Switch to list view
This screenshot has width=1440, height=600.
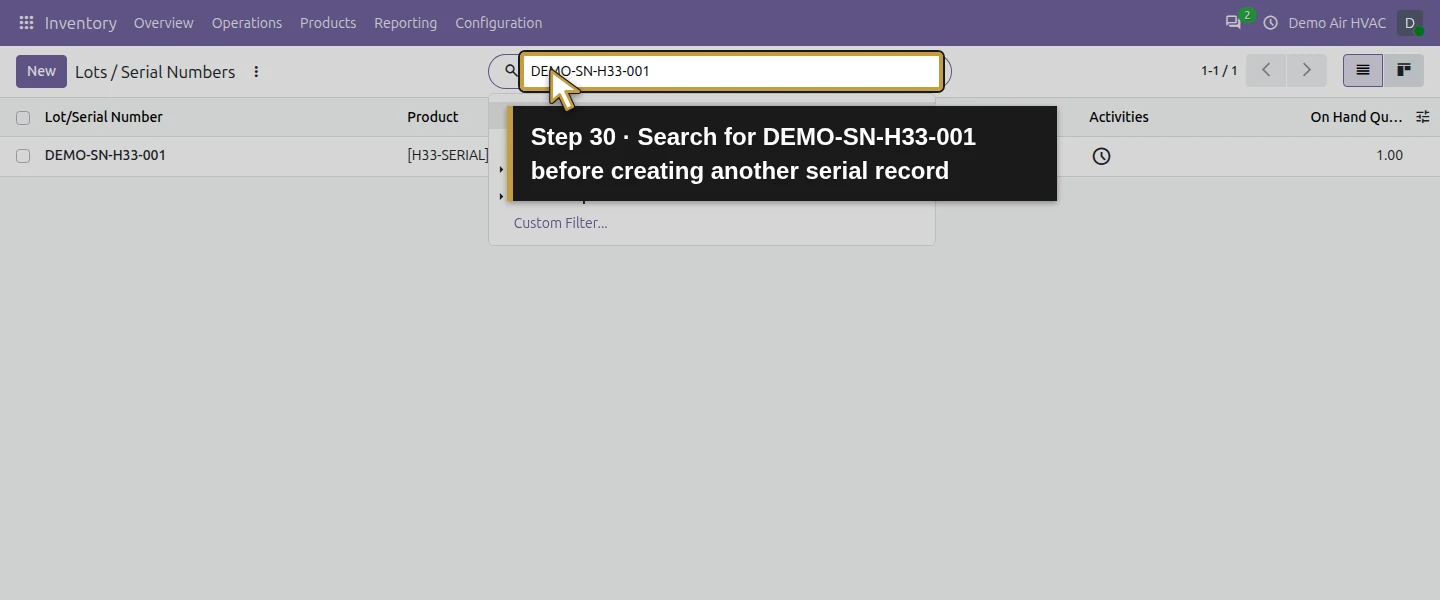(1363, 70)
